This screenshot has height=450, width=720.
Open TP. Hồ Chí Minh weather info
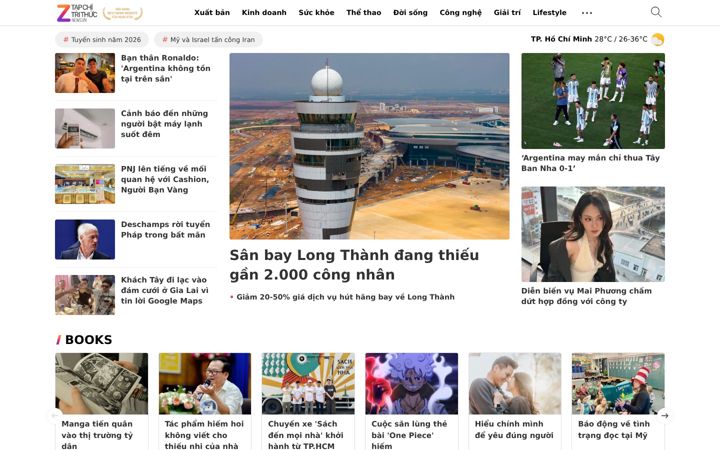coord(589,39)
